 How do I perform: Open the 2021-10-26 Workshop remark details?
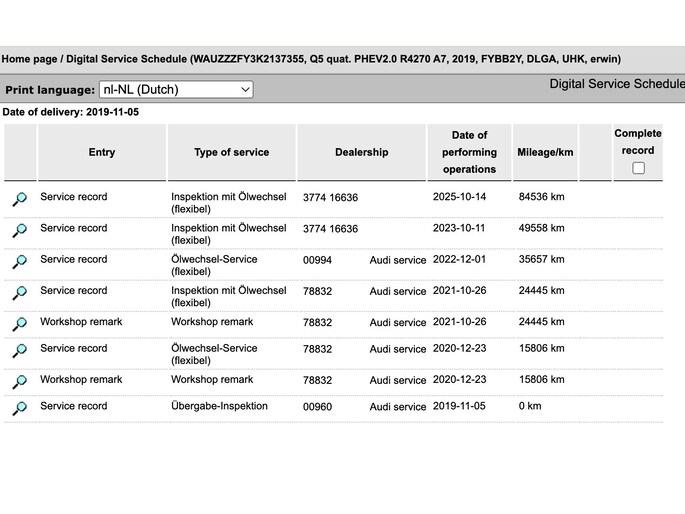(20, 324)
